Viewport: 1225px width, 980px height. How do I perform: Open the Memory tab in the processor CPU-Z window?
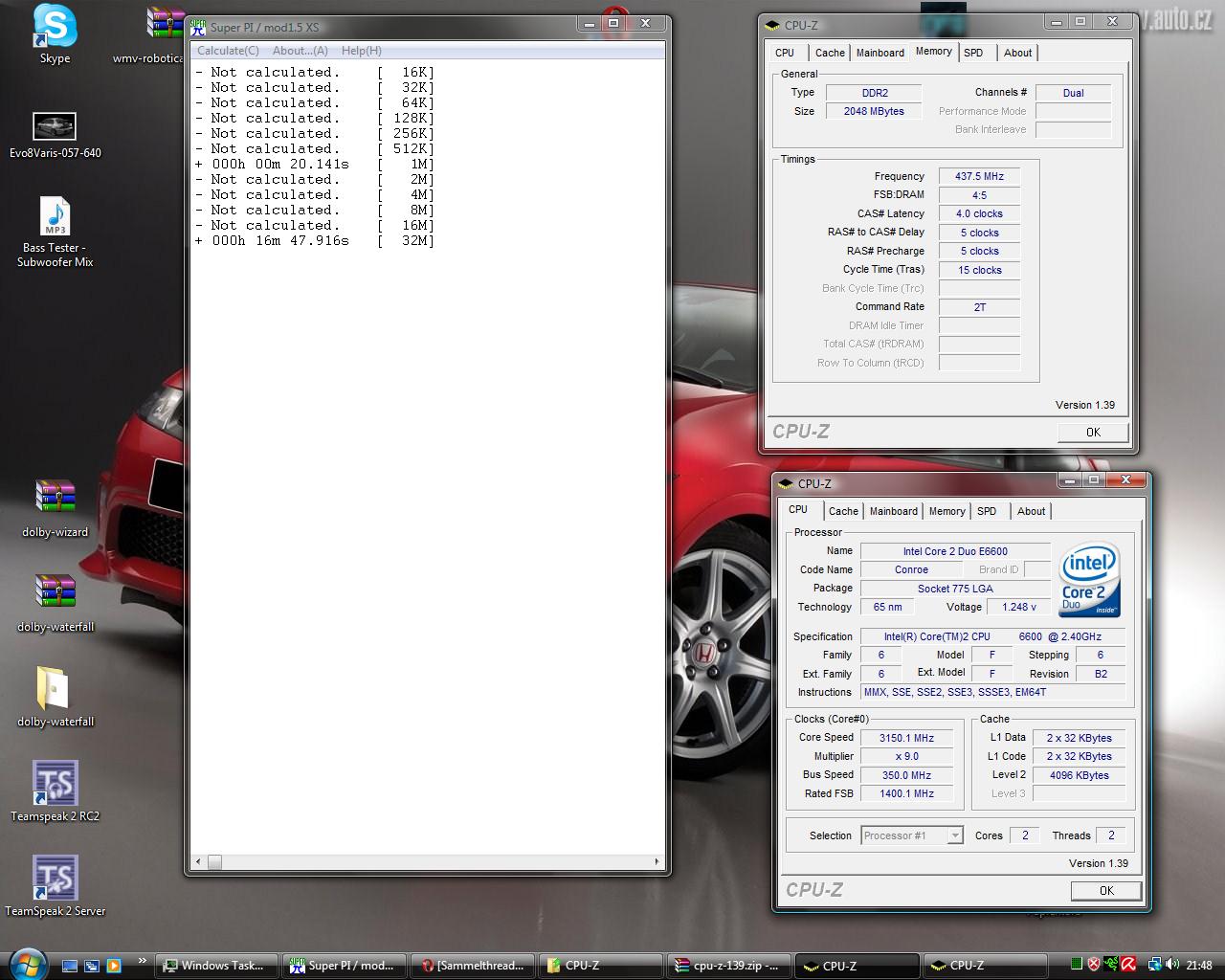947,511
